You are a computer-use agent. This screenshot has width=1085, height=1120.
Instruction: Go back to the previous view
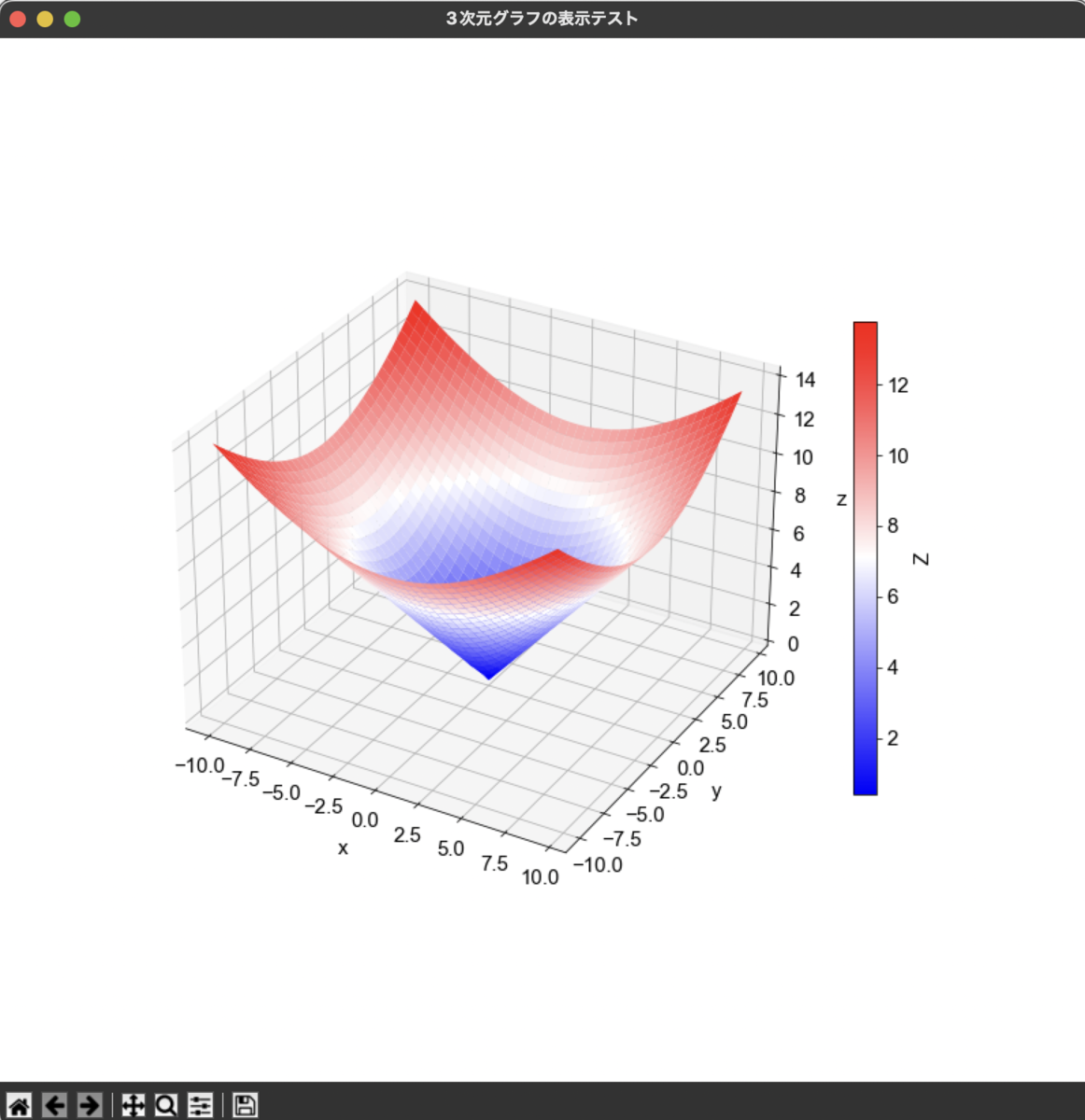pyautogui.click(x=55, y=1106)
